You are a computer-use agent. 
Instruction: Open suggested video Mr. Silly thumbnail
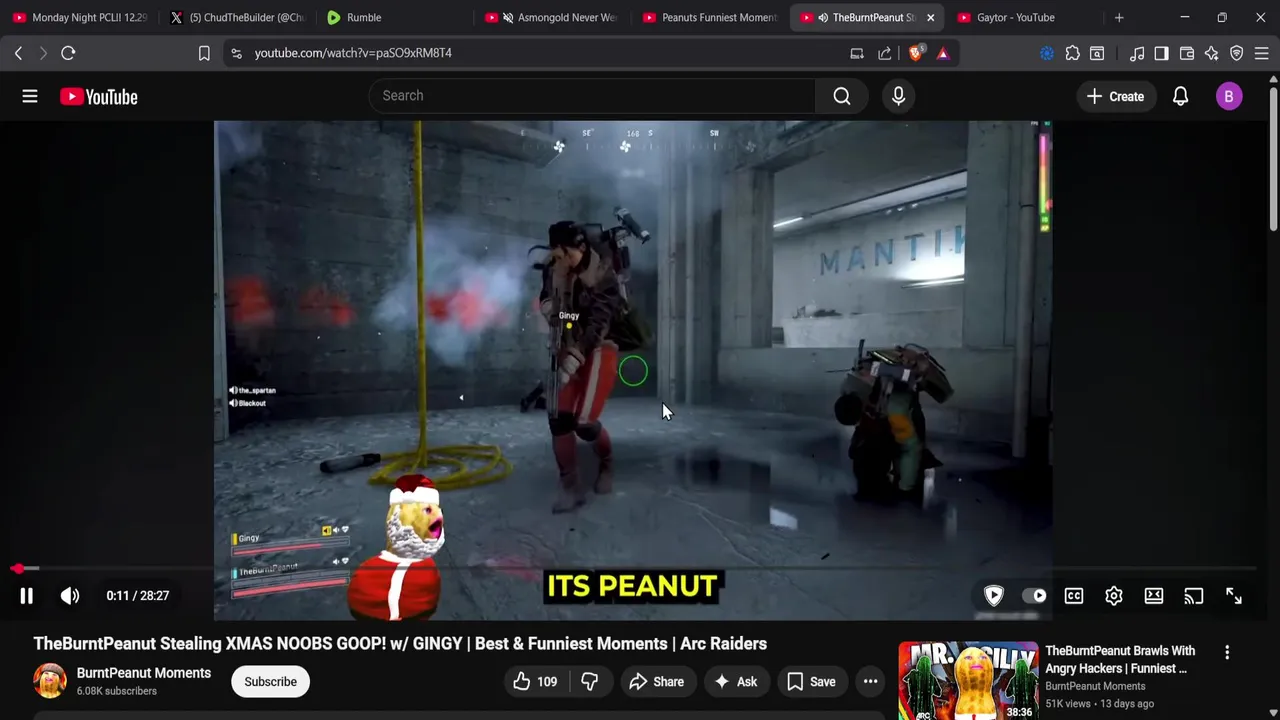click(x=968, y=681)
